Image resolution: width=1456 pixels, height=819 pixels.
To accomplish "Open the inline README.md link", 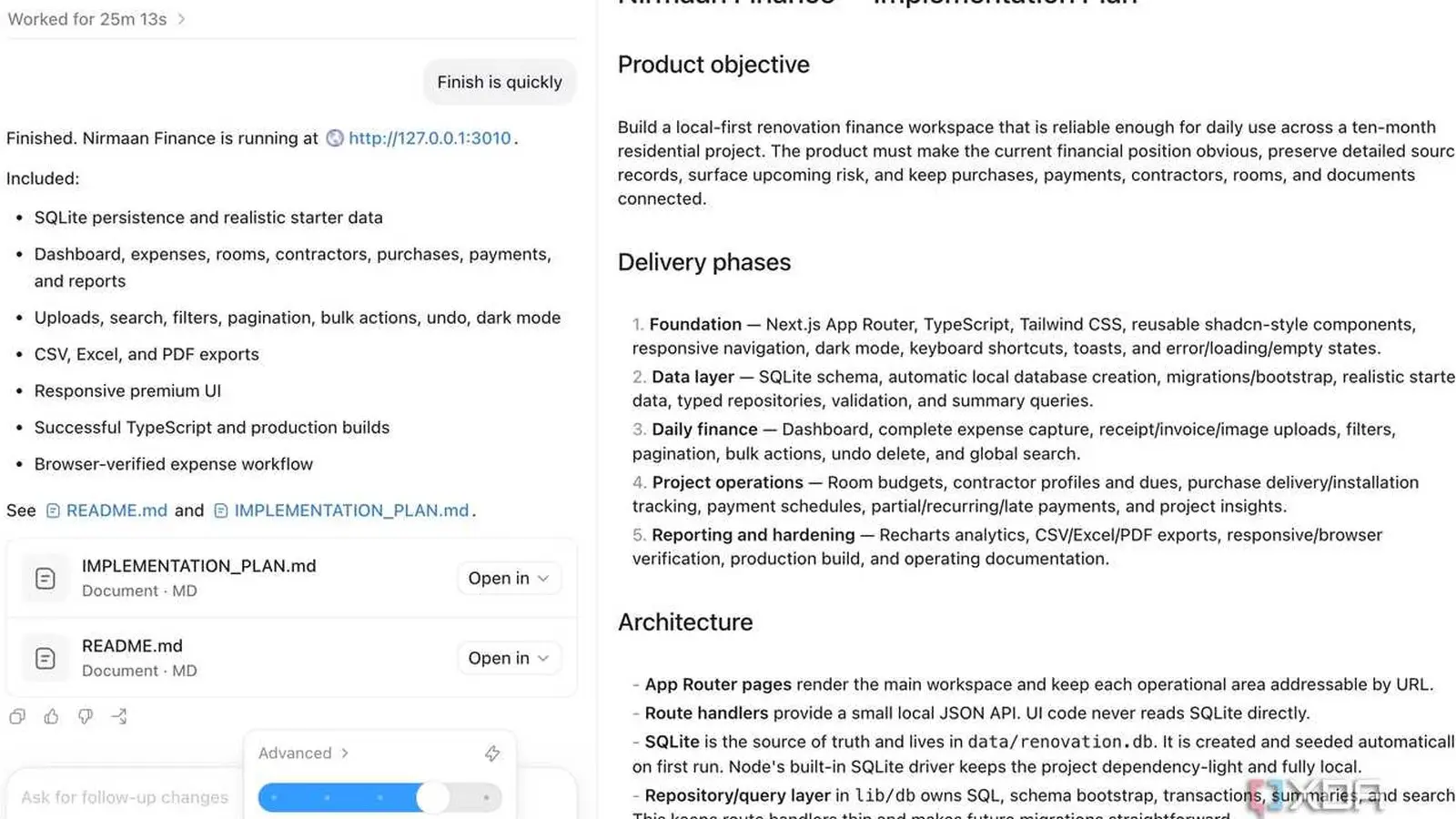I will click(116, 511).
